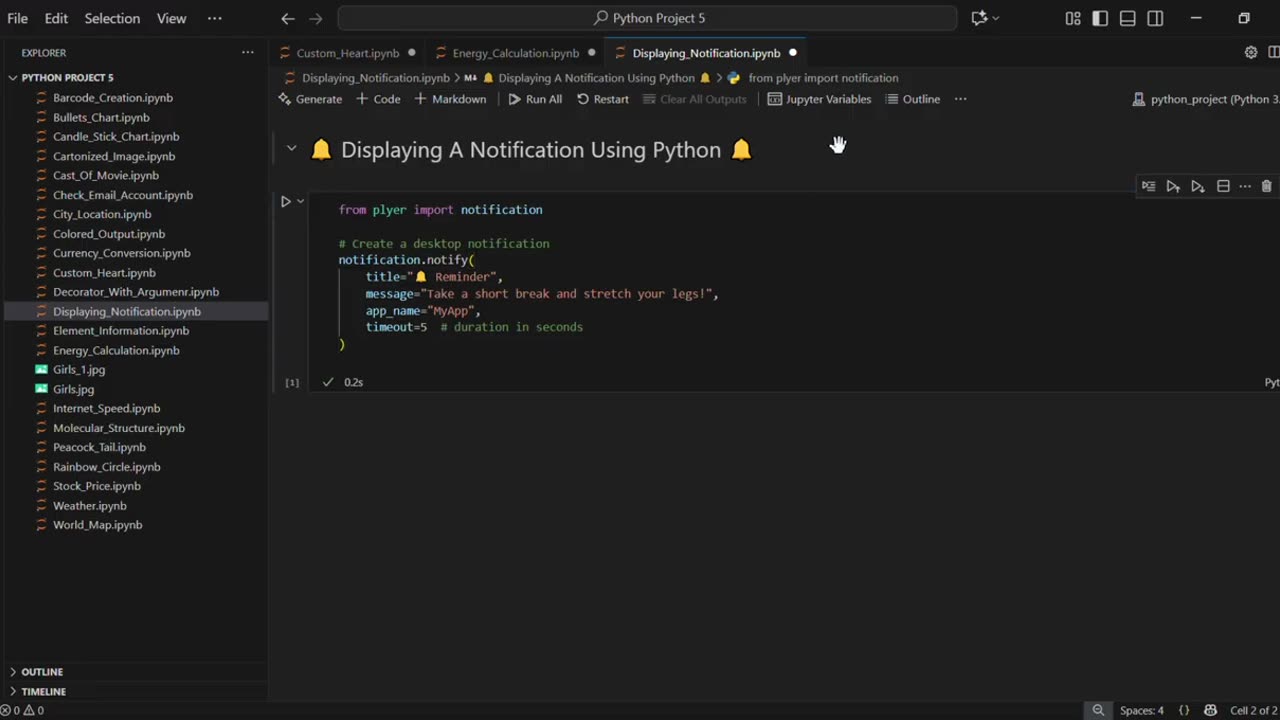1280x720 pixels.
Task: Open errors and warnings status item
Action: [22, 711]
